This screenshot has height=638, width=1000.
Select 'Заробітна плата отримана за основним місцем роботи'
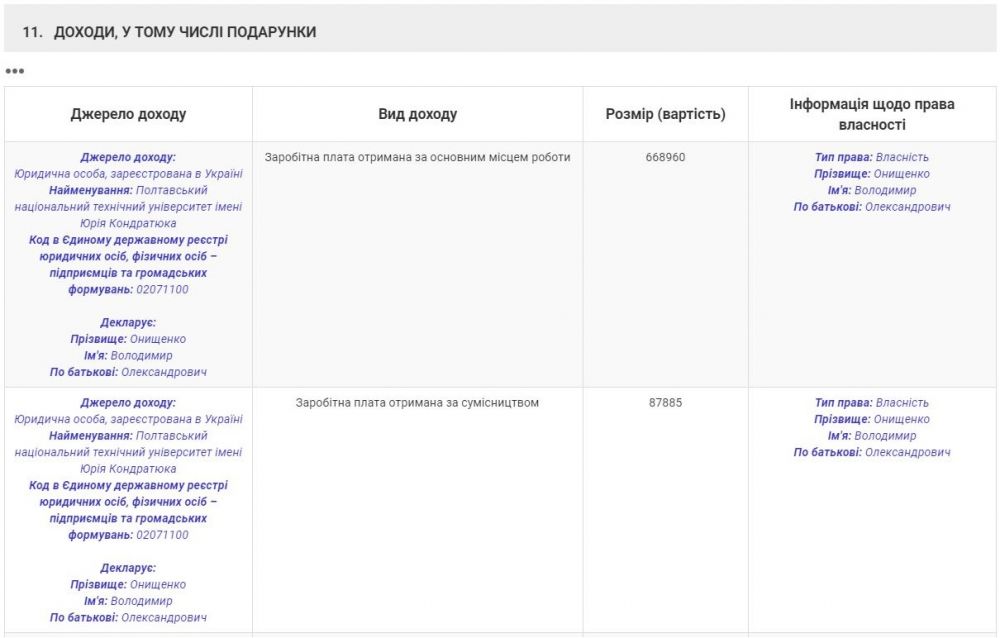417,157
